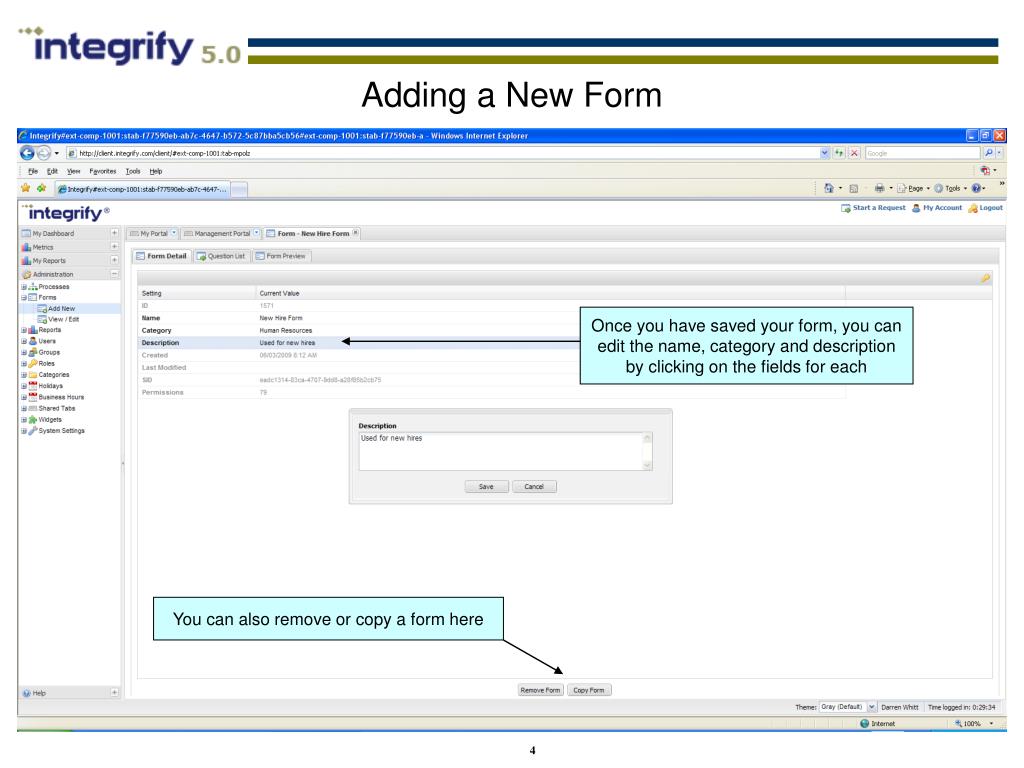Open the Business Hours tree node
The height and width of the screenshot is (768, 1024).
point(61,397)
